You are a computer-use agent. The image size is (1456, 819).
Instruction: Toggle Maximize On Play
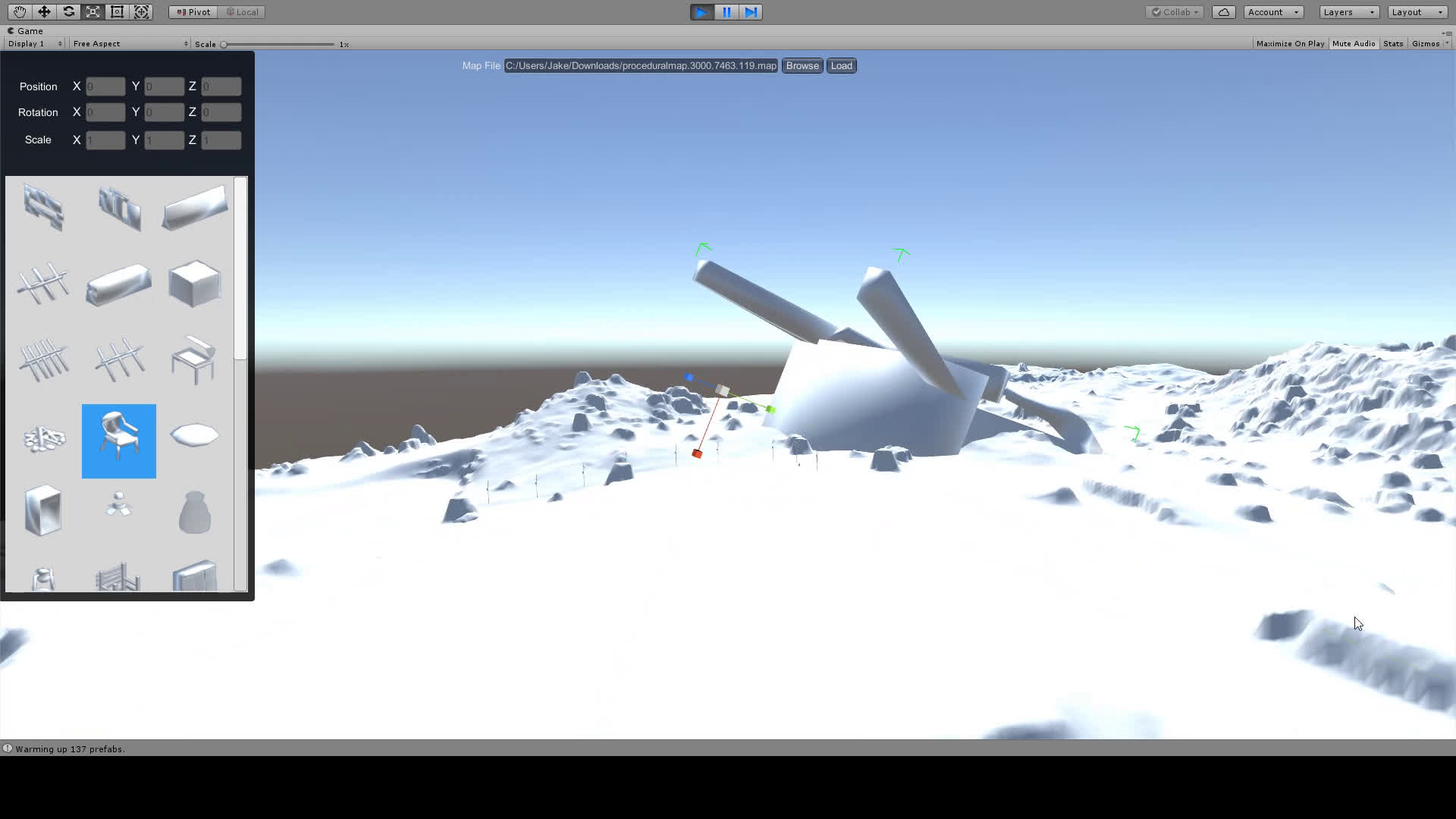click(x=1290, y=44)
